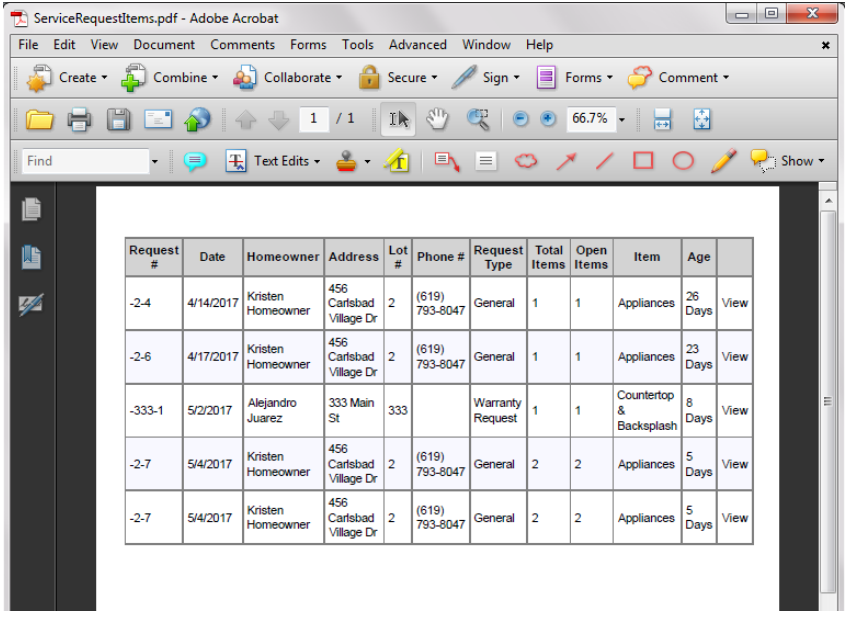The width and height of the screenshot is (850, 617).
Task: Add a Sticky Note comment
Action: click(195, 161)
